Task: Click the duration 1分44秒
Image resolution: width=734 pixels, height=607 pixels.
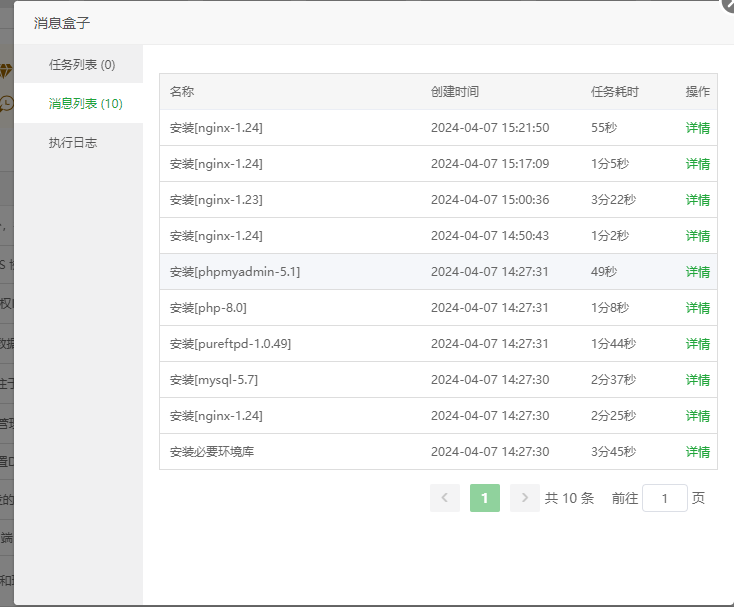Action: [613, 344]
